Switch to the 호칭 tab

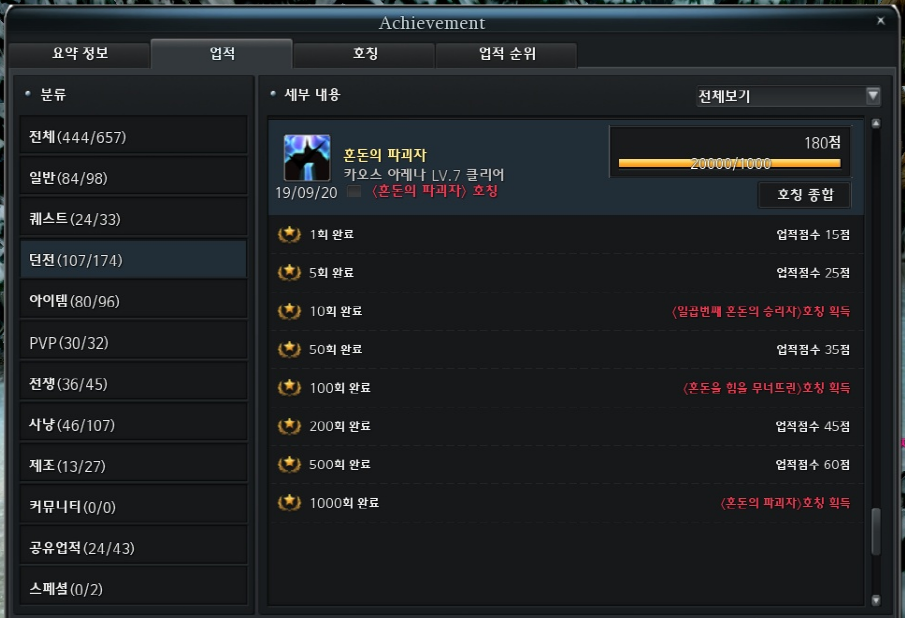pos(365,54)
